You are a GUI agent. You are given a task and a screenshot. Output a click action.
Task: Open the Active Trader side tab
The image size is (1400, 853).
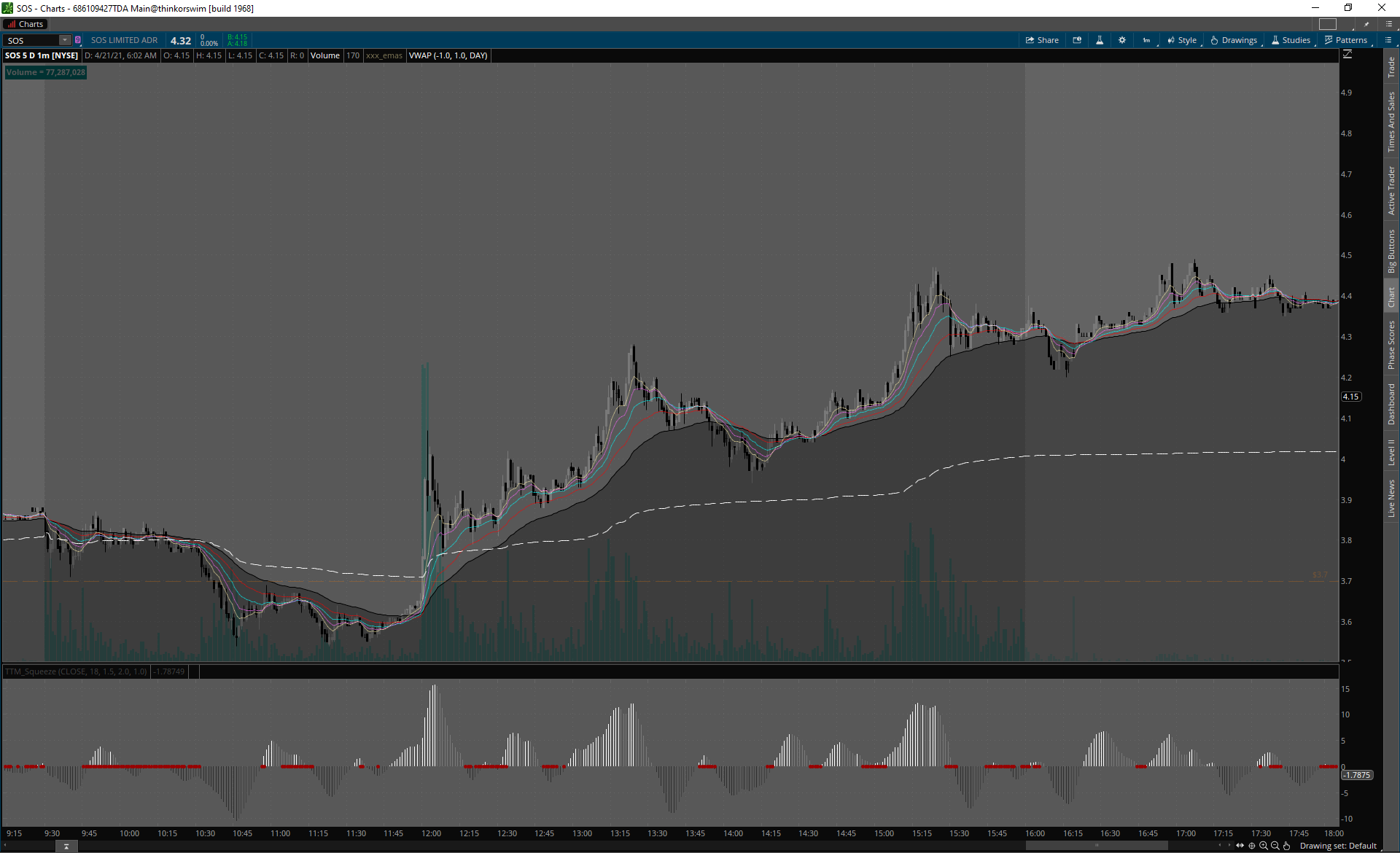(x=1391, y=190)
